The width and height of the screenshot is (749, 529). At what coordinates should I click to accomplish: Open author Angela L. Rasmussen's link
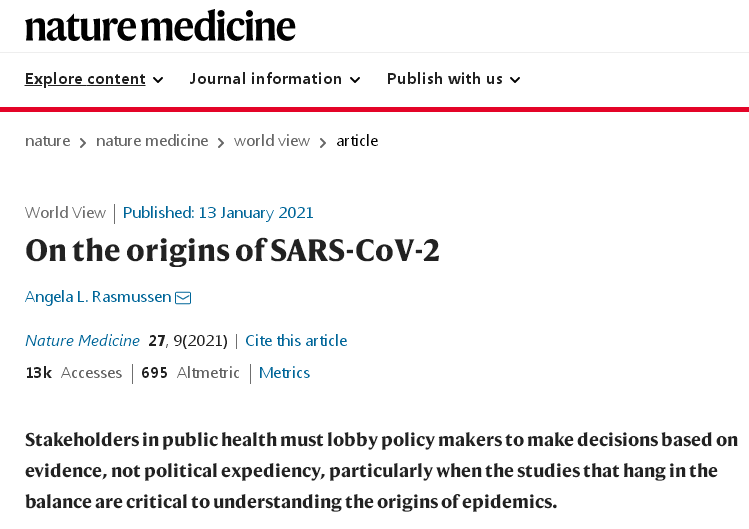pyautogui.click(x=98, y=297)
